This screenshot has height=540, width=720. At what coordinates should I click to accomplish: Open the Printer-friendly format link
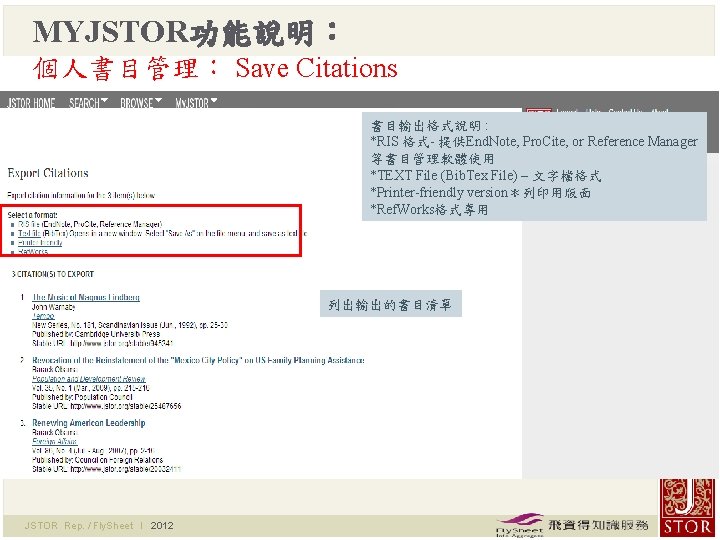click(x=40, y=242)
